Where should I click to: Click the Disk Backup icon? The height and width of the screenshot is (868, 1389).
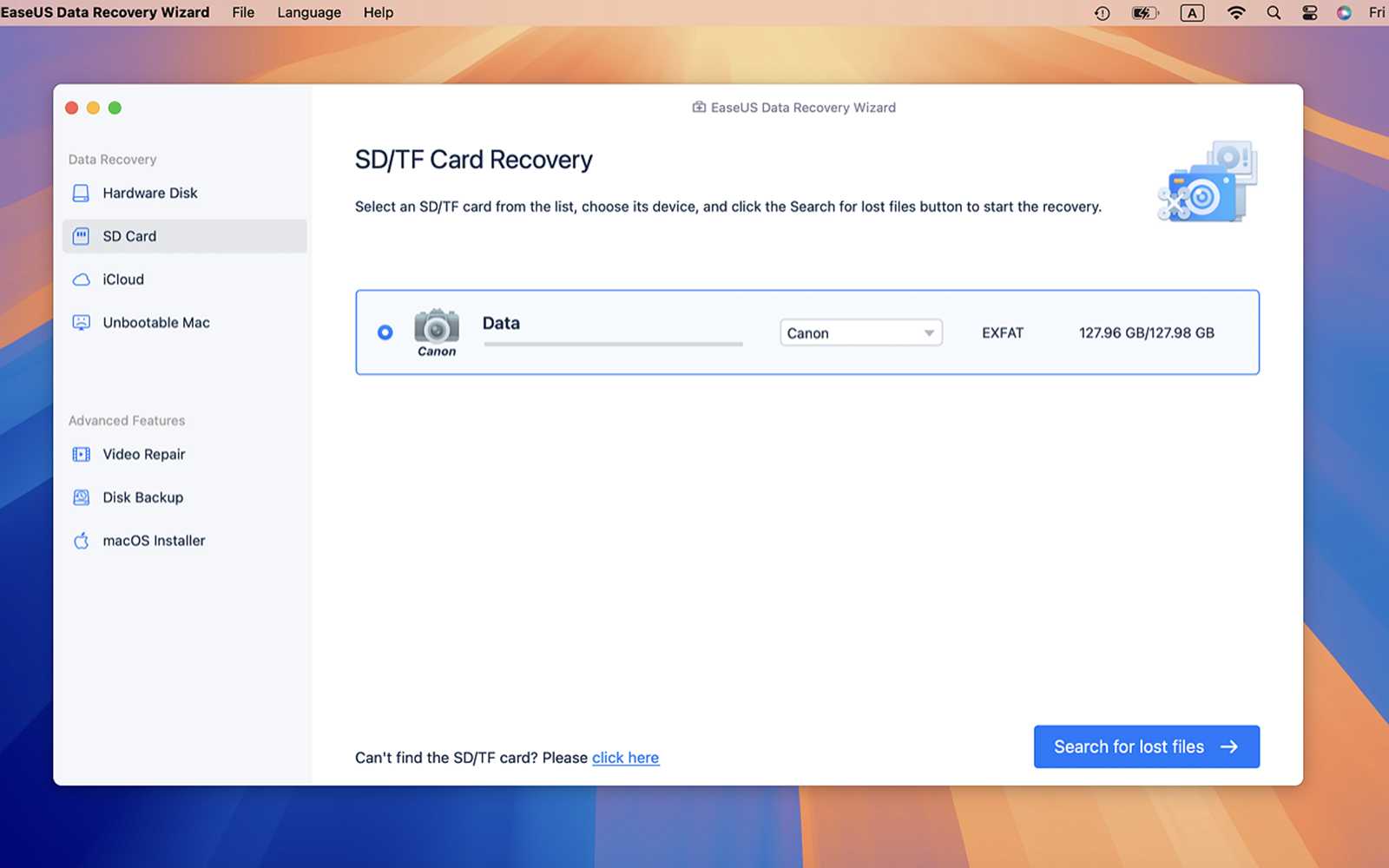(81, 496)
